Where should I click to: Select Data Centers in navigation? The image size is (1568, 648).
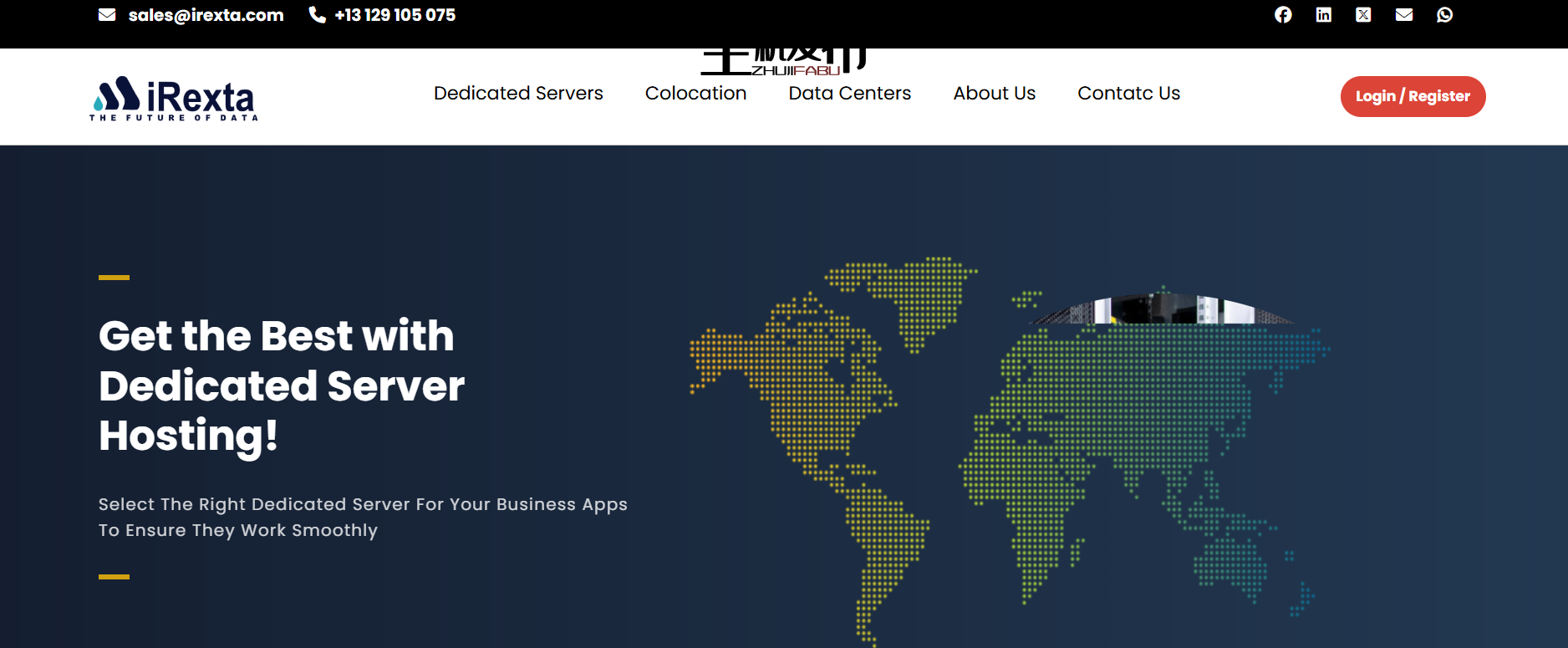849,94
